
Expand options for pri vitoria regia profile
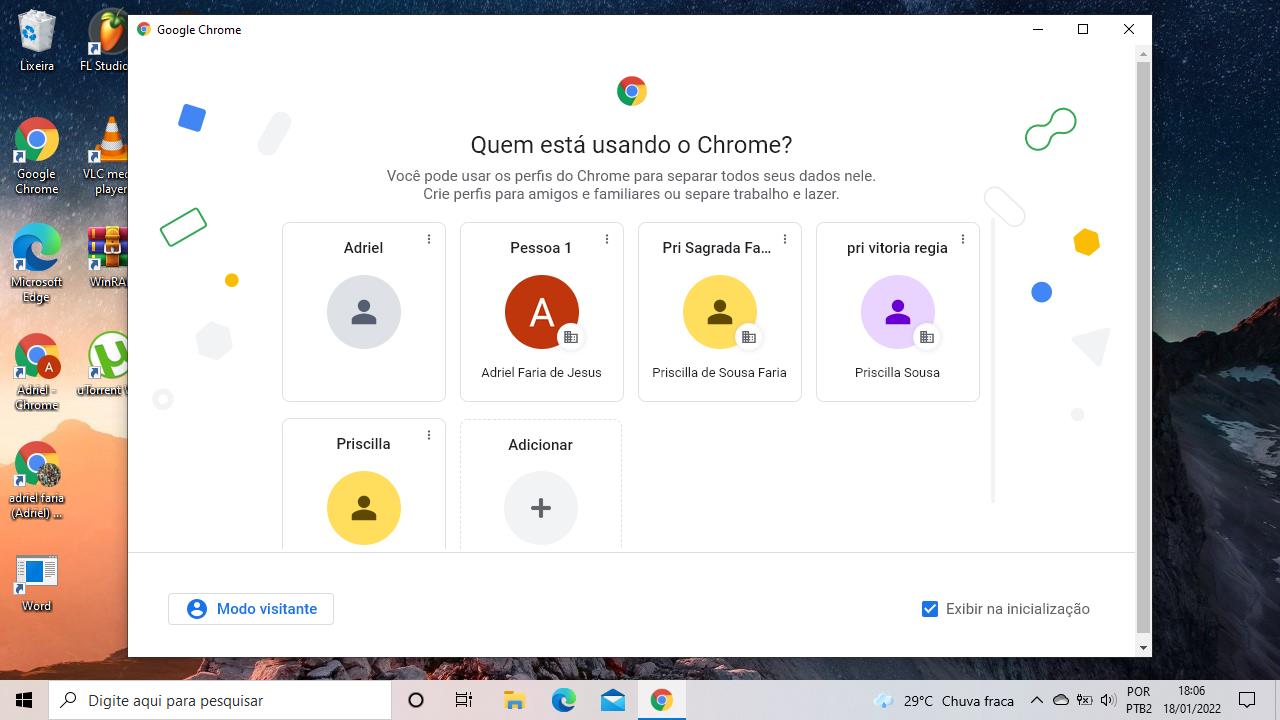point(963,239)
